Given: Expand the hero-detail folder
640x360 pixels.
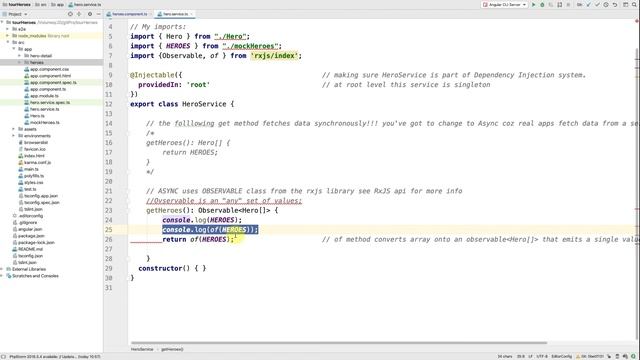Looking at the screenshot, I should (19, 56).
